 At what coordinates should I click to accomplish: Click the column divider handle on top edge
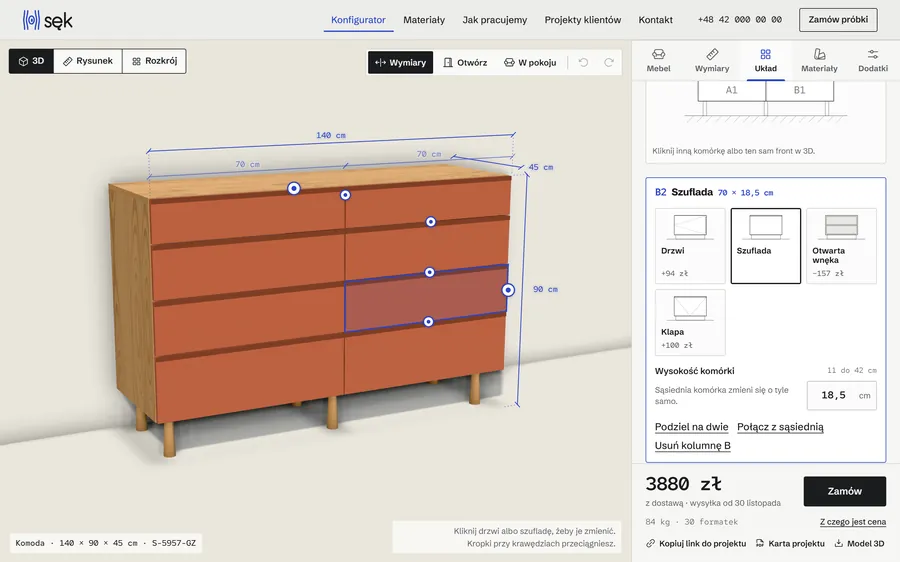pos(345,195)
